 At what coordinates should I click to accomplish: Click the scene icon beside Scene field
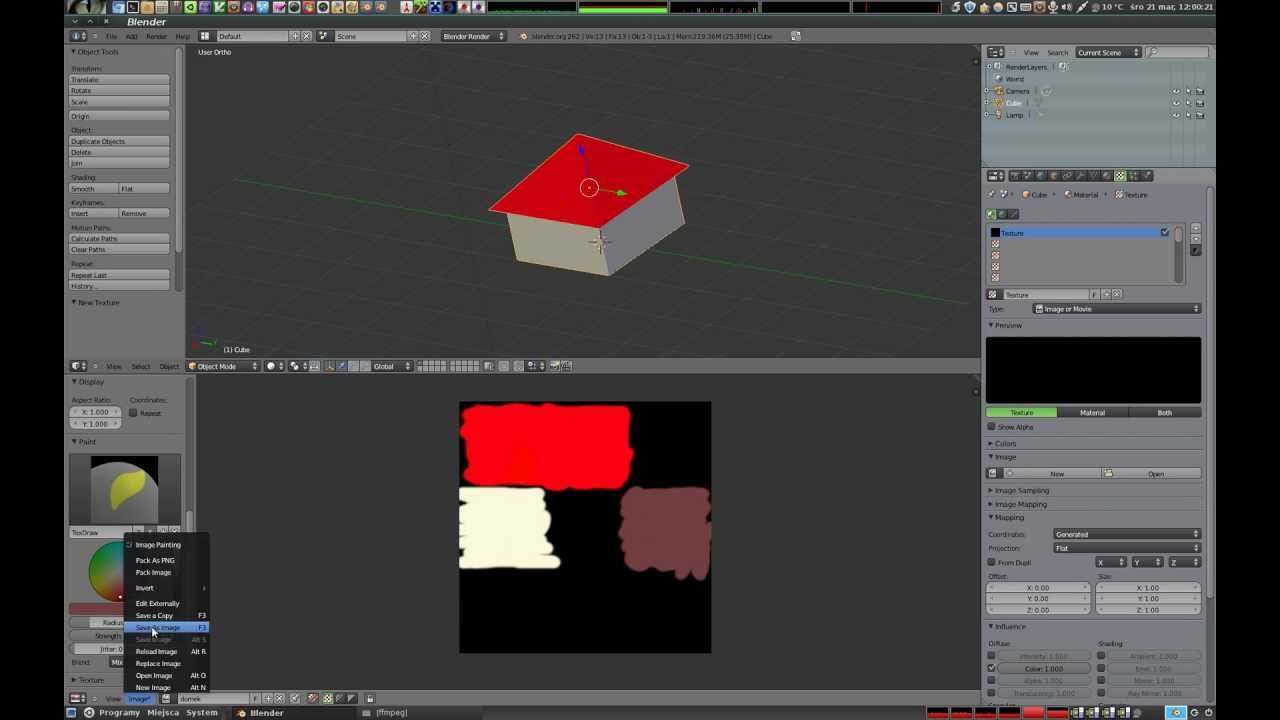323,36
